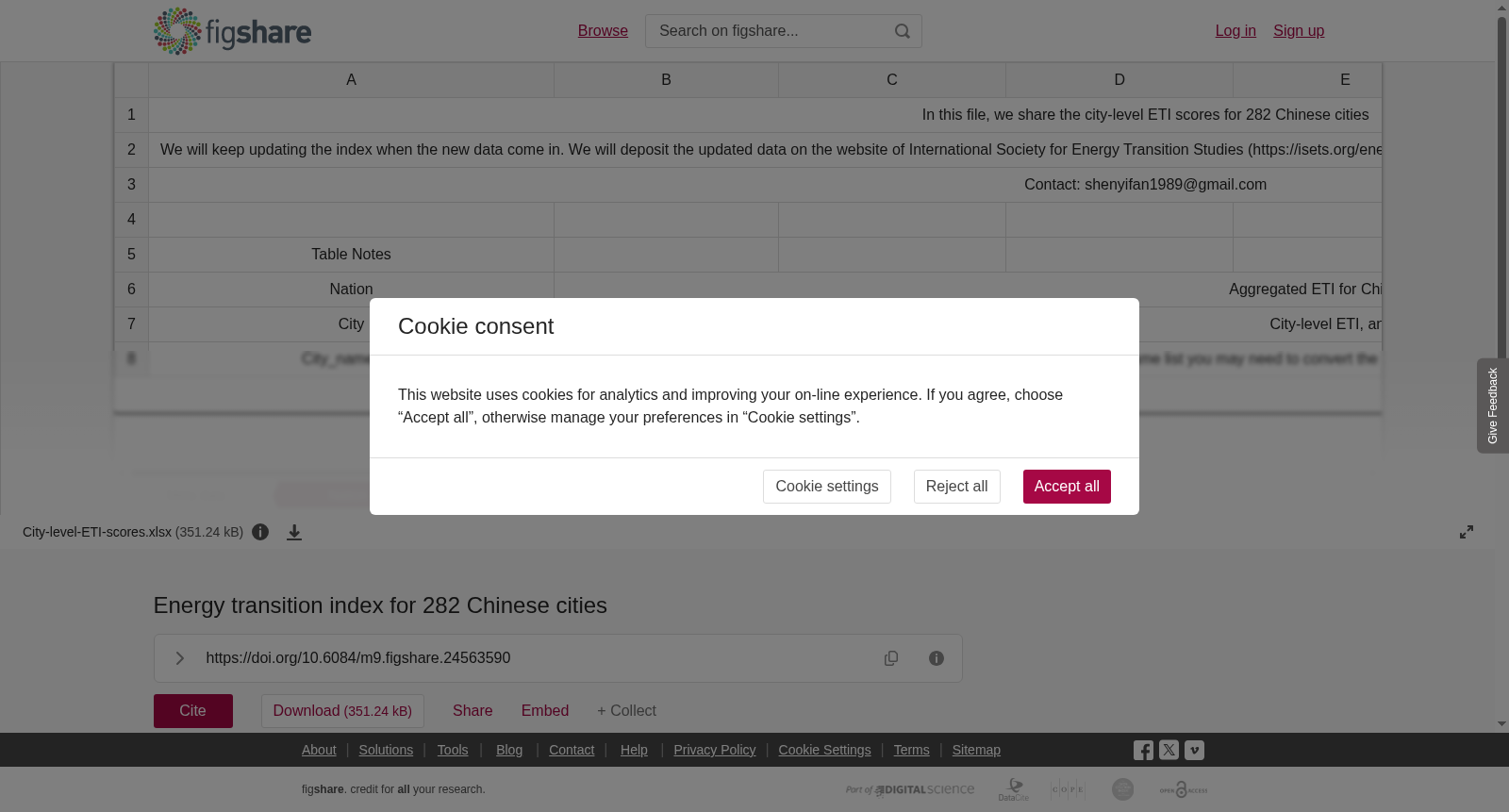Open figshare X (Twitter) icon

coord(1169,751)
